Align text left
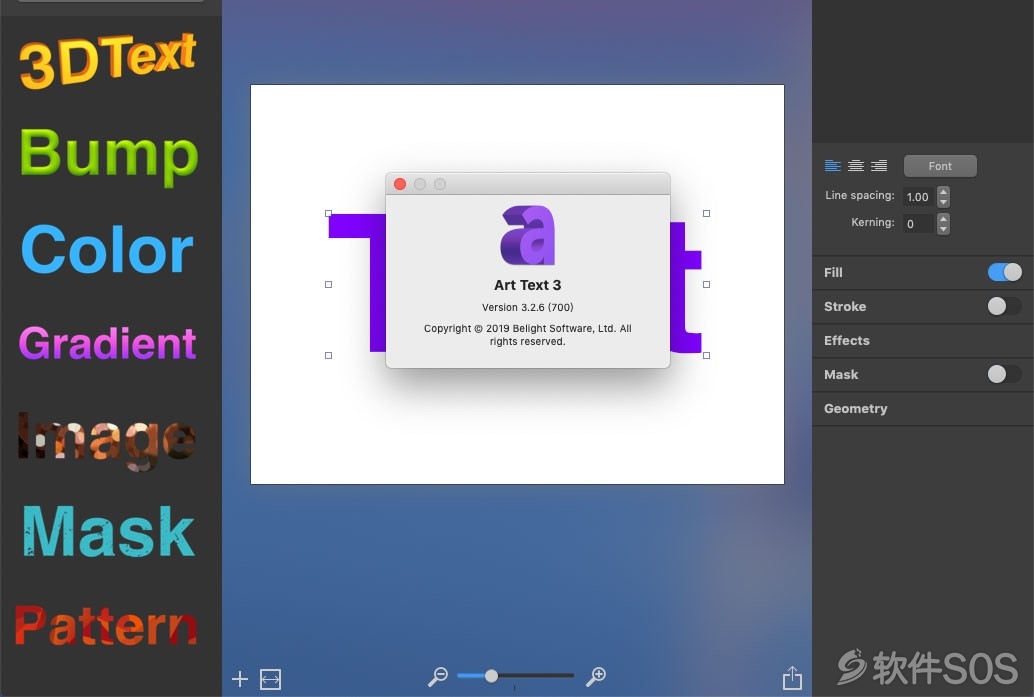The width and height of the screenshot is (1034, 697). pyautogui.click(x=833, y=166)
